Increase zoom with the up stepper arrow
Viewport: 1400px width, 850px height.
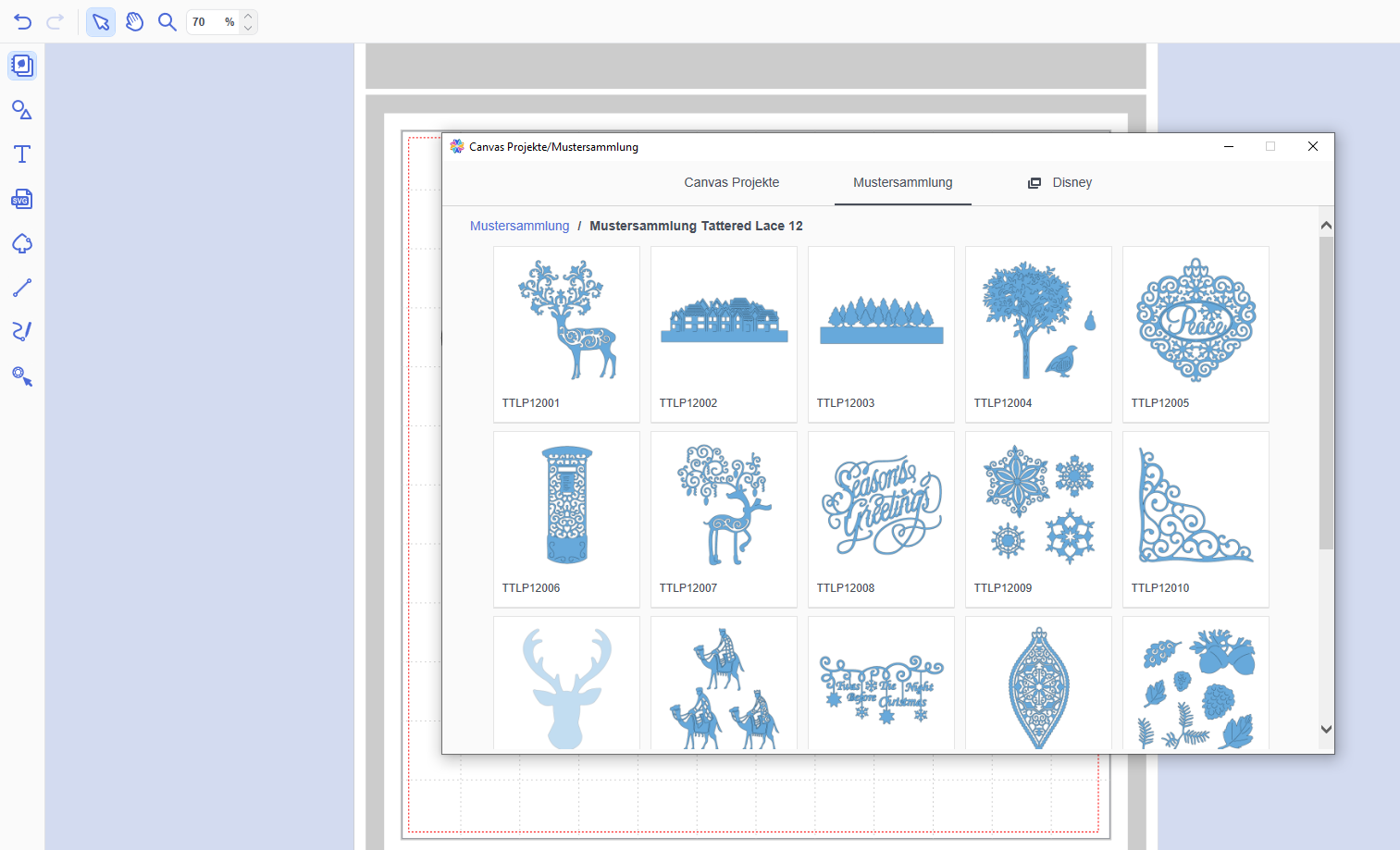tap(247, 16)
